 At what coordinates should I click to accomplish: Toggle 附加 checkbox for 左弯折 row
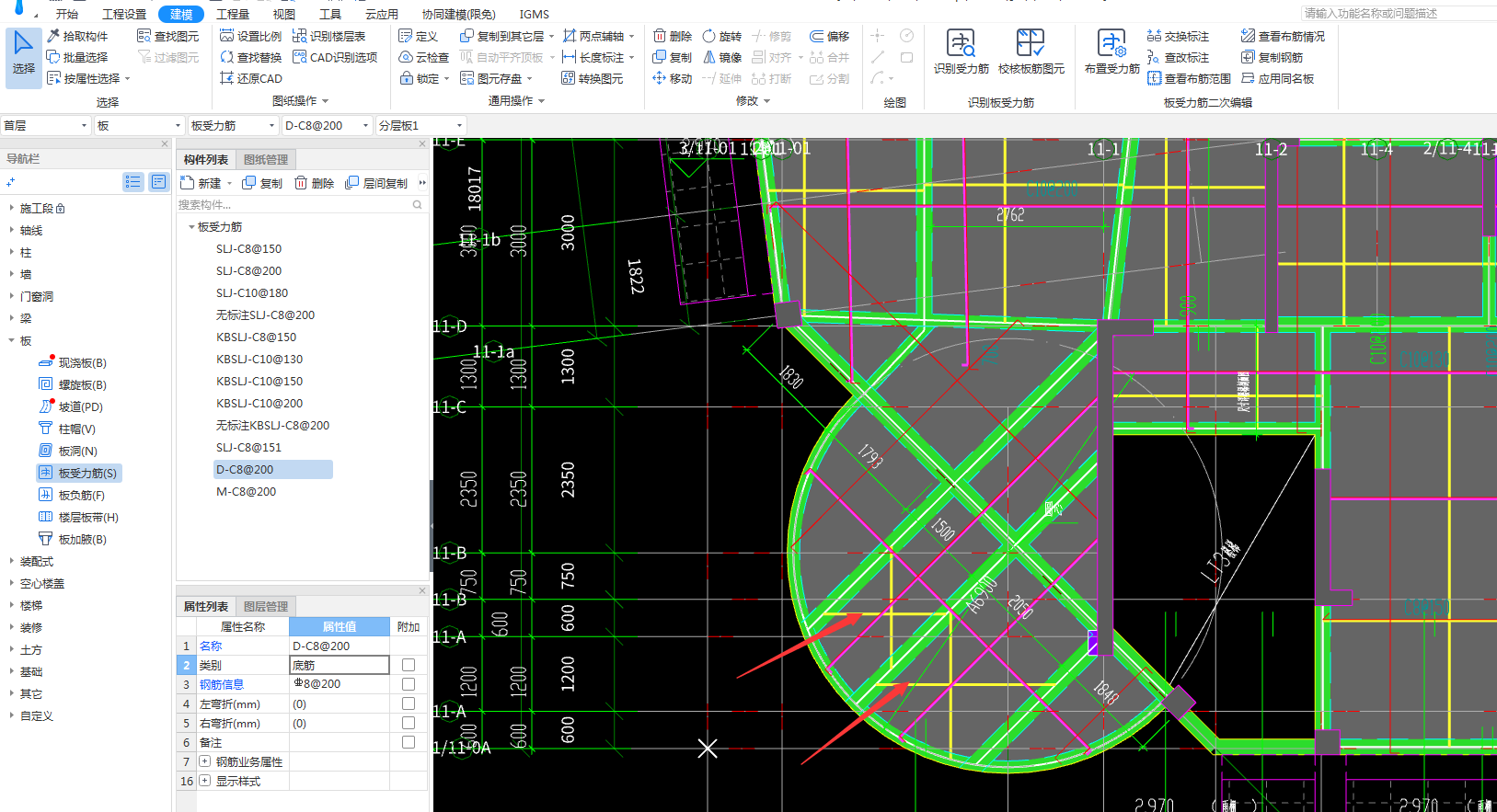pos(409,703)
